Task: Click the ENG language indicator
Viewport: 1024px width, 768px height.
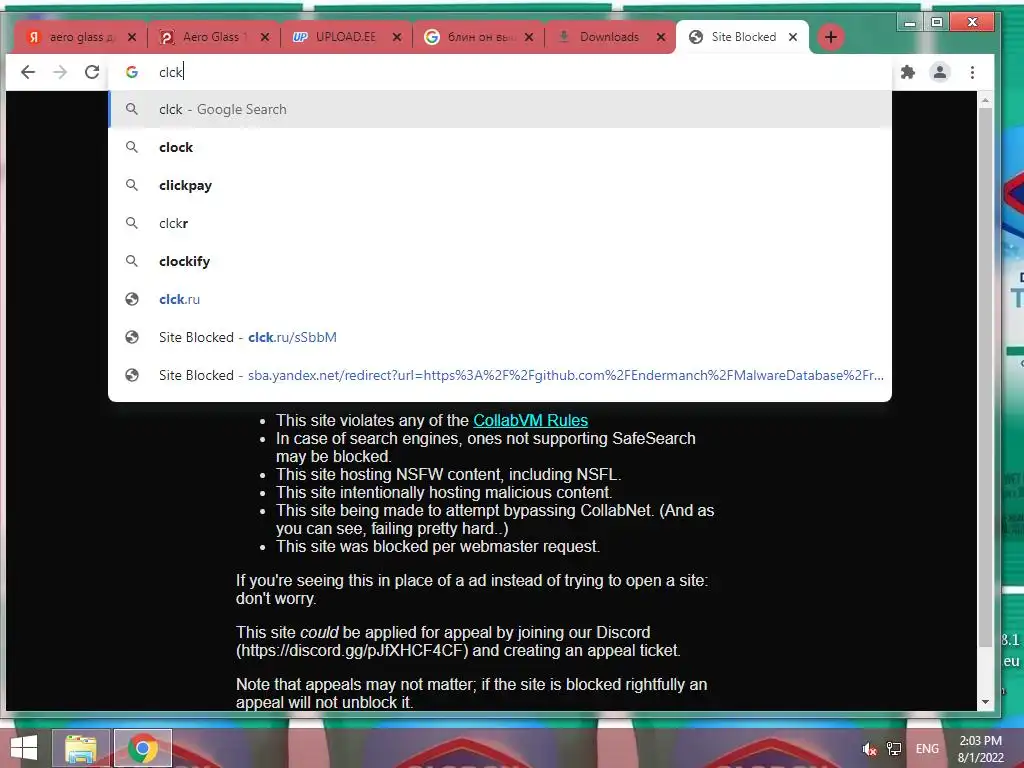Action: click(x=927, y=749)
